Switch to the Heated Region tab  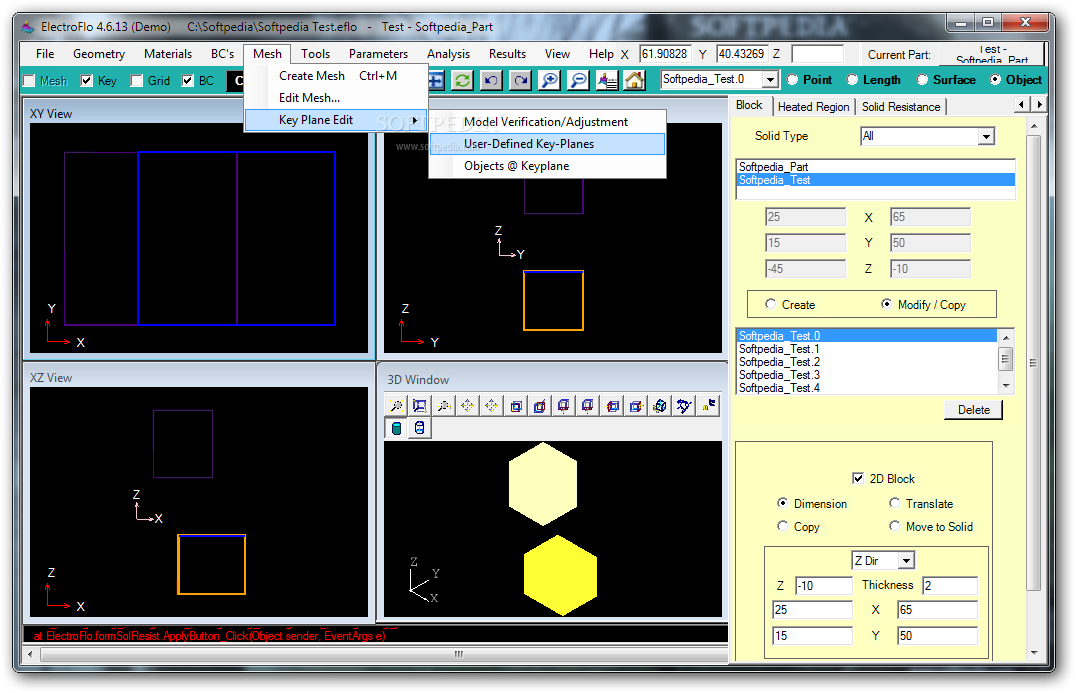click(813, 107)
